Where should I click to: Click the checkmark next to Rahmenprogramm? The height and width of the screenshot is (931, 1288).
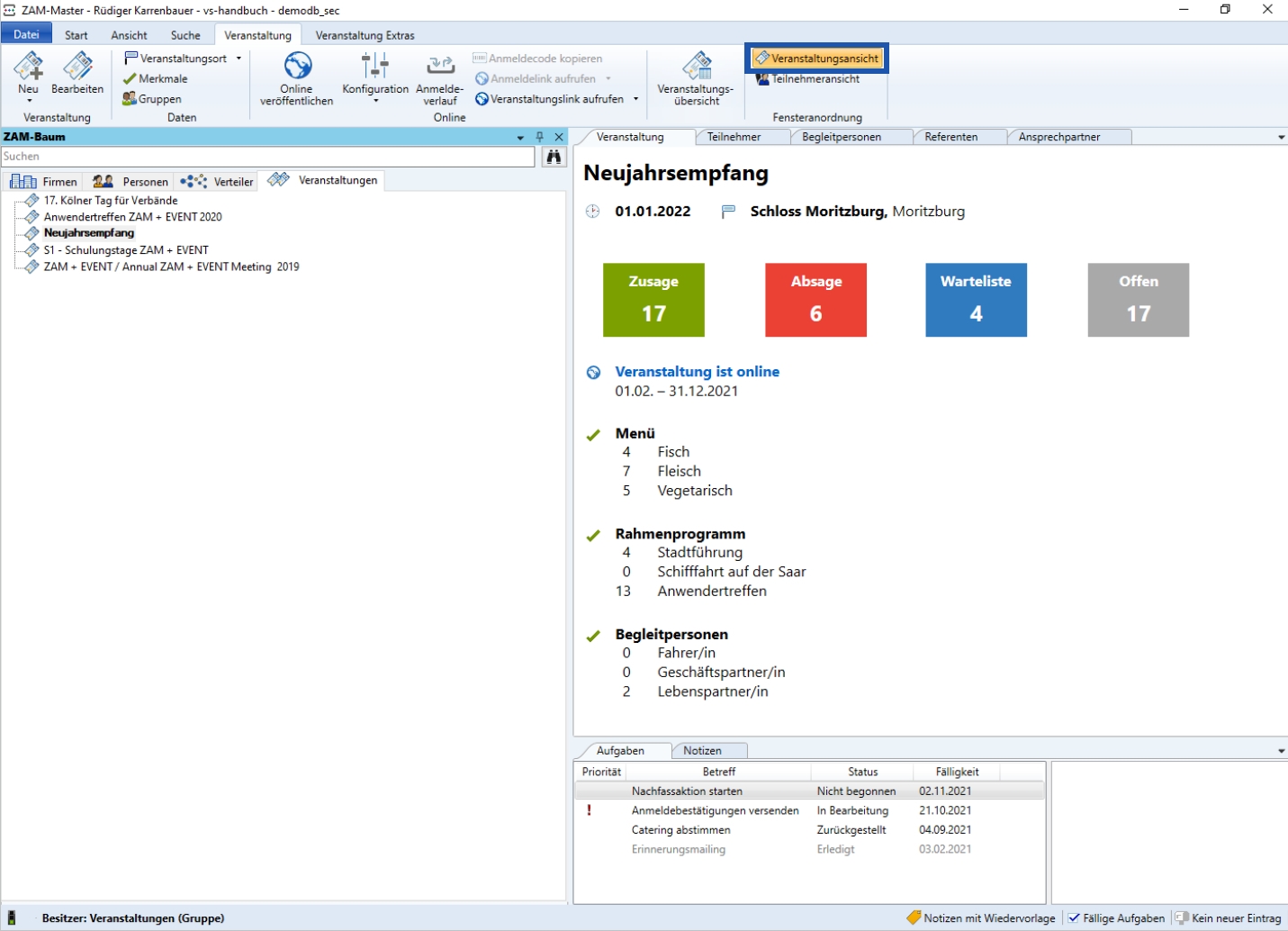[x=593, y=536]
